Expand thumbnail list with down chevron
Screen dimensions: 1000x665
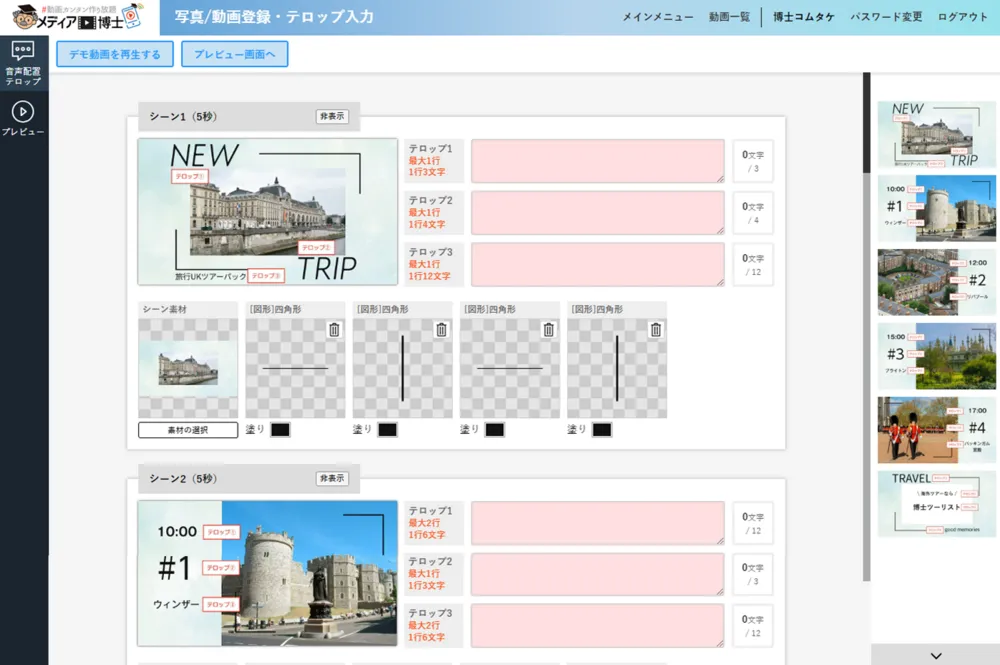click(x=935, y=655)
